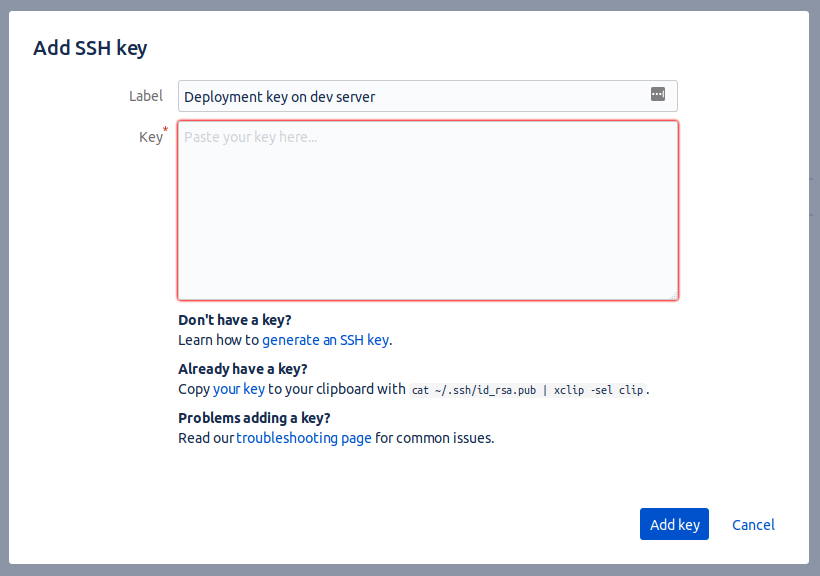Open the generate an SSH key link
Viewport: 820px width, 576px height.
click(326, 340)
